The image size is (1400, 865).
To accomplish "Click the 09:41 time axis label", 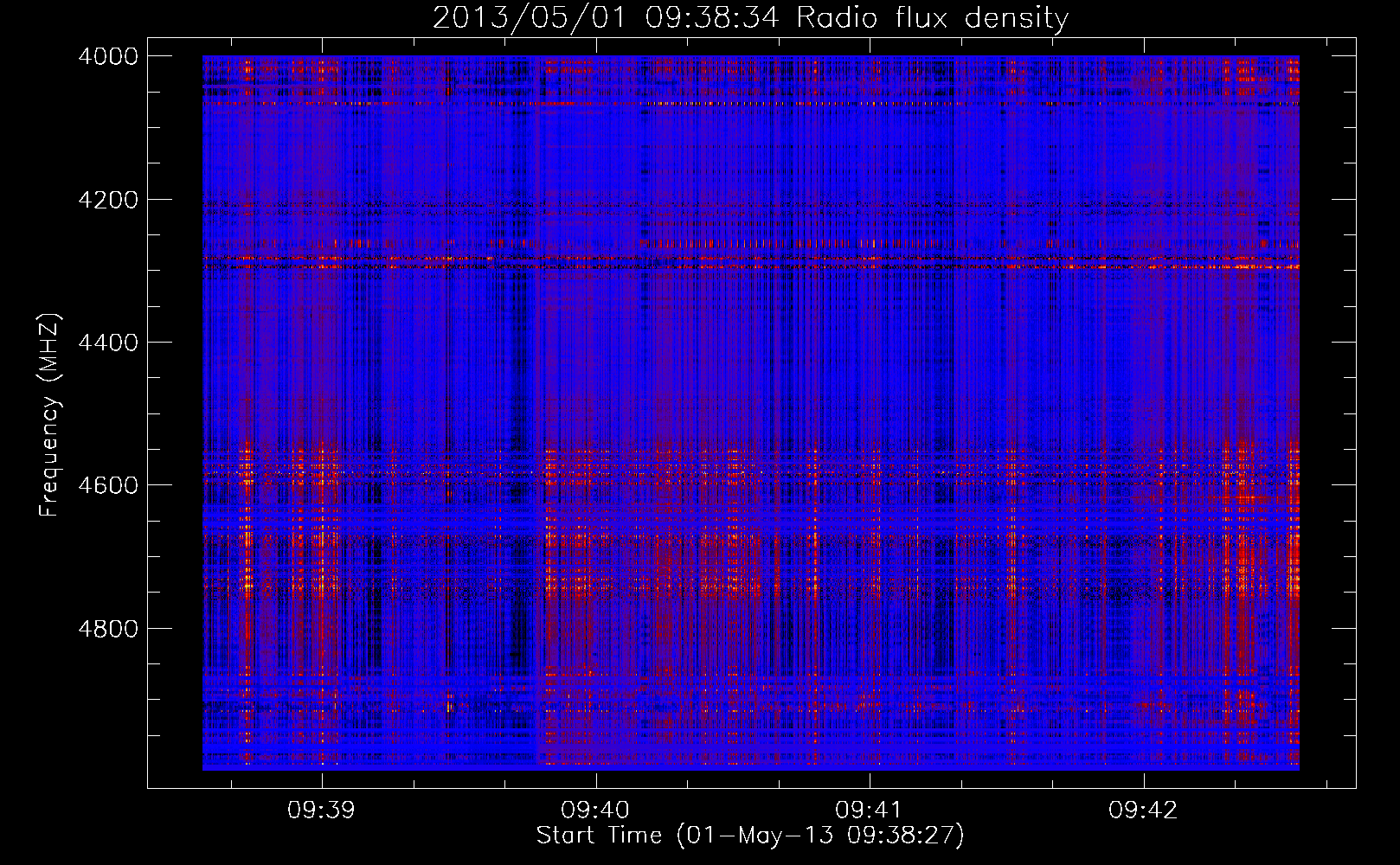I will pyautogui.click(x=869, y=811).
